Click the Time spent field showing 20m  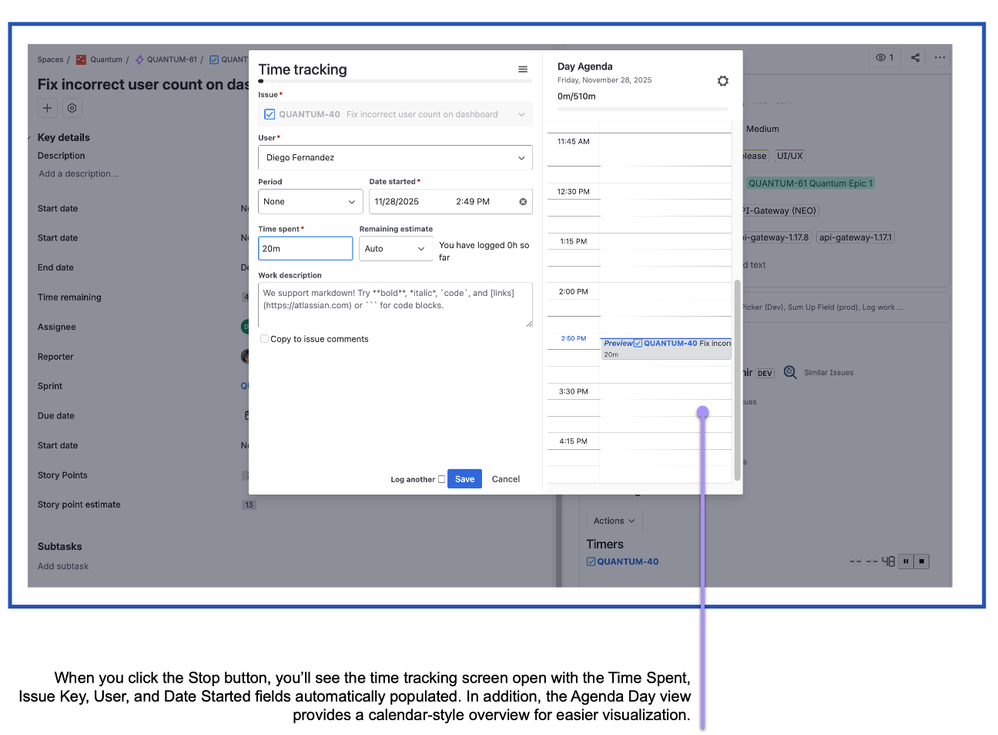click(x=306, y=249)
